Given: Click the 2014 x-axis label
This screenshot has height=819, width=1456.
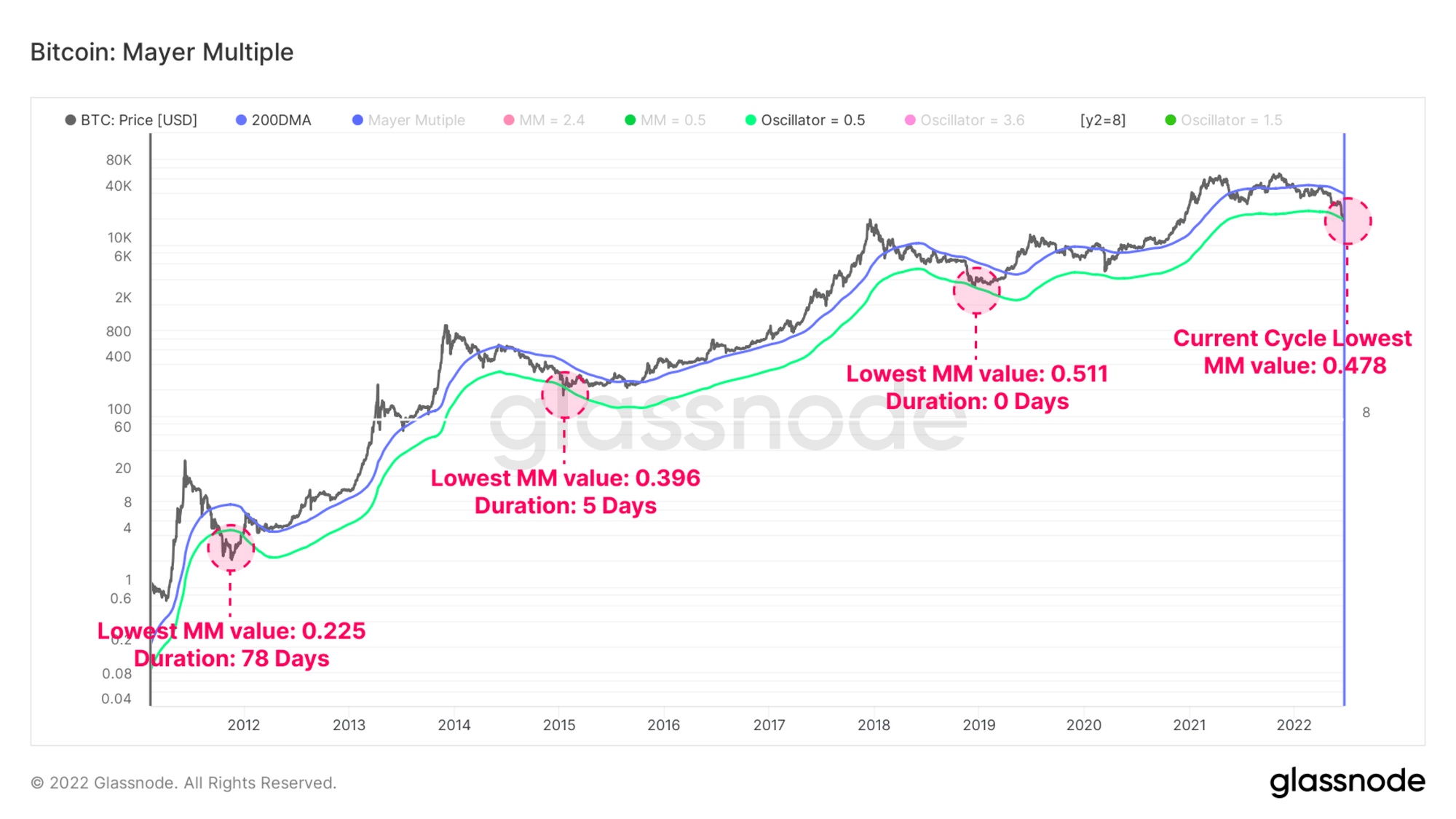Looking at the screenshot, I should tap(454, 725).
